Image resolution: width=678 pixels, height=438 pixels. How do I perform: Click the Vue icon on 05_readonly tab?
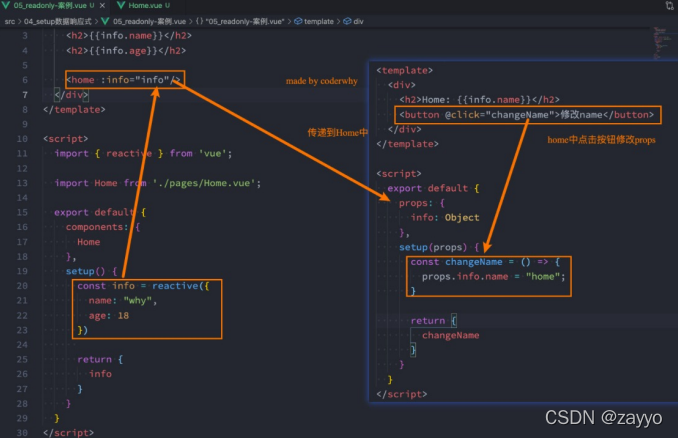pyautogui.click(x=6, y=6)
